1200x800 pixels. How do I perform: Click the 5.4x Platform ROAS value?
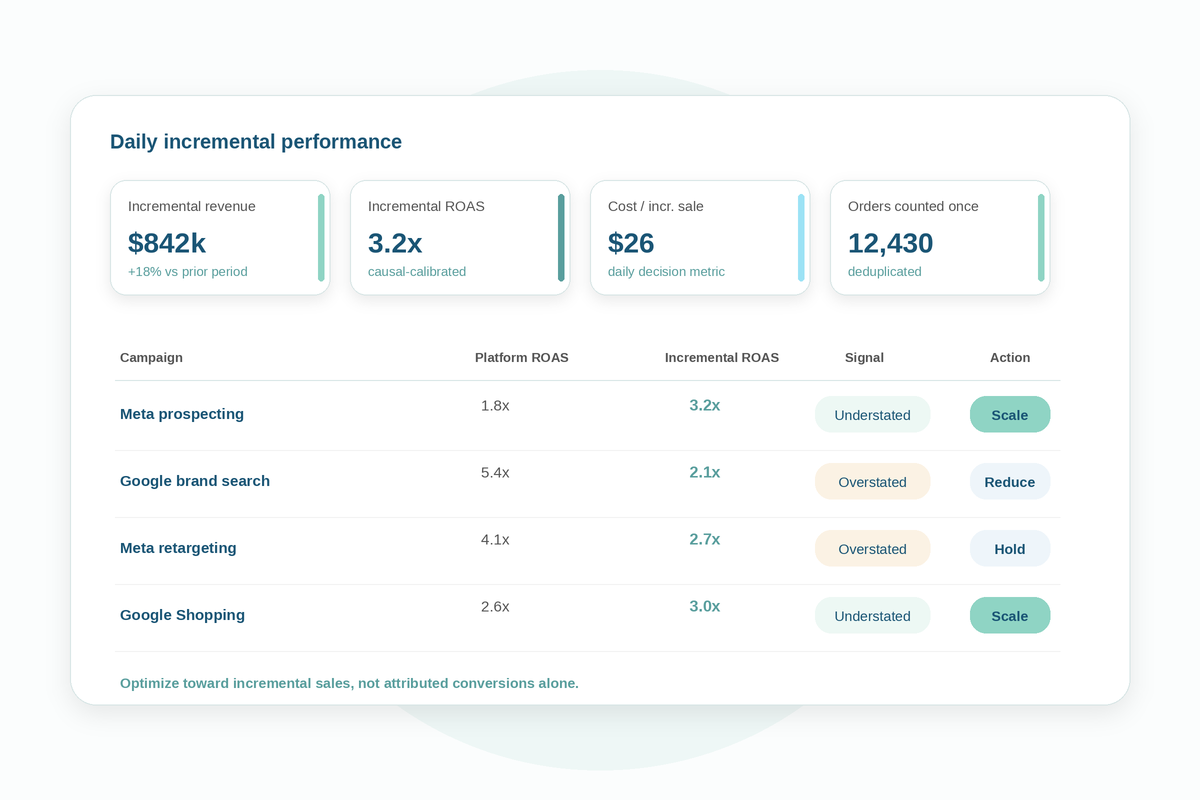click(495, 472)
